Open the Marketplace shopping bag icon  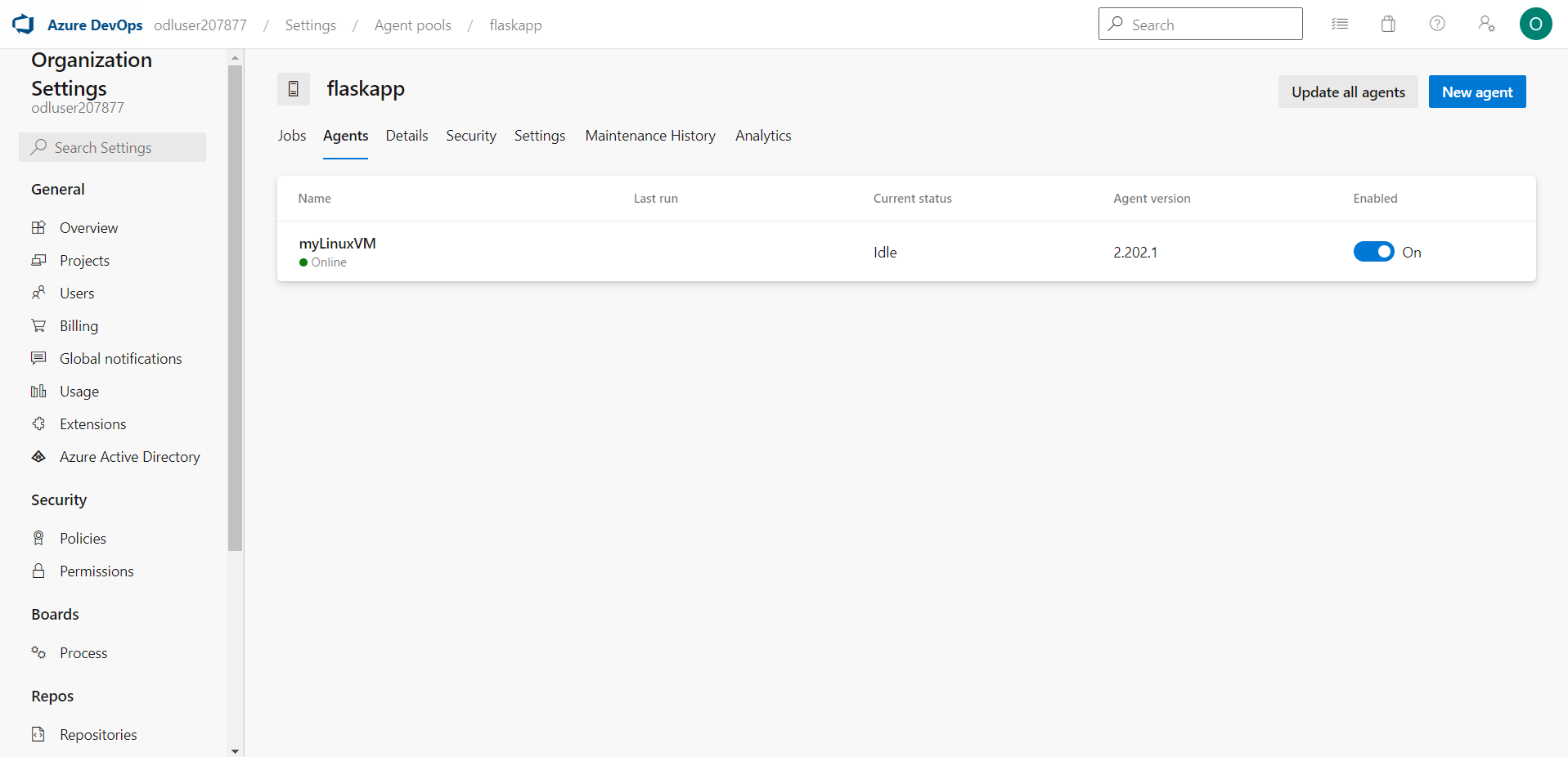pyautogui.click(x=1388, y=24)
